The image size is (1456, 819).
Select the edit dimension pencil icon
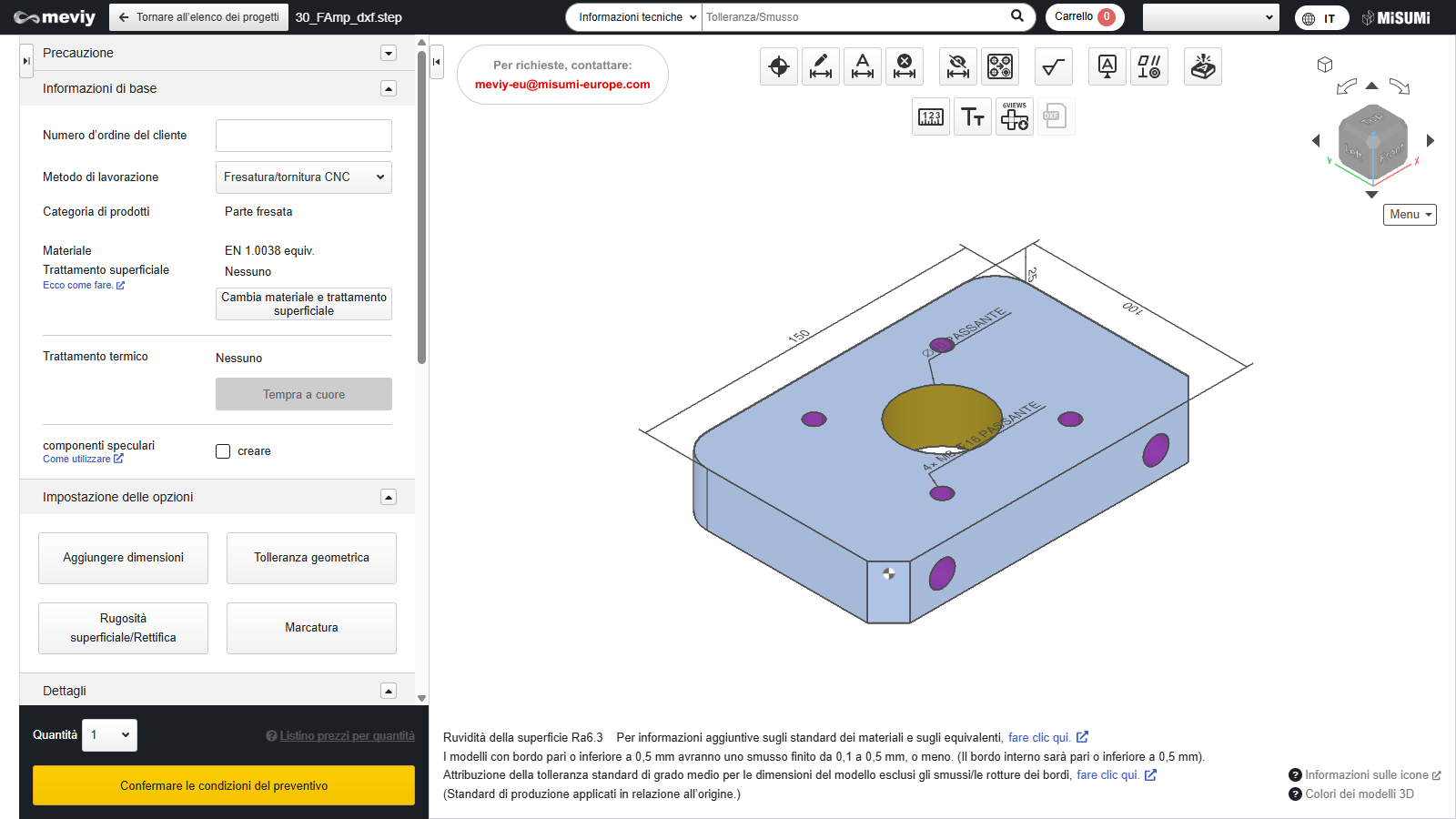pos(821,66)
